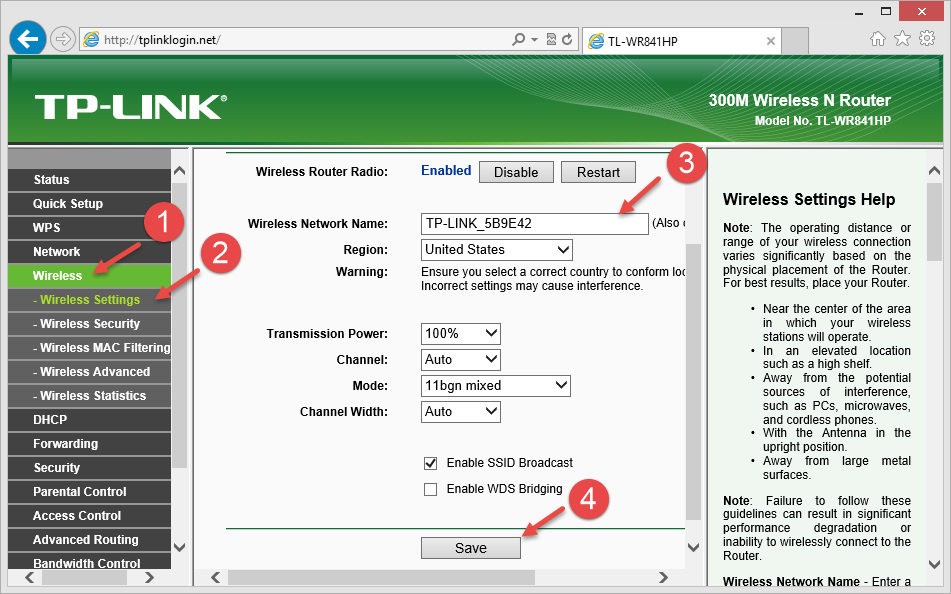
Task: Open the WPS menu item
Action: (x=90, y=228)
